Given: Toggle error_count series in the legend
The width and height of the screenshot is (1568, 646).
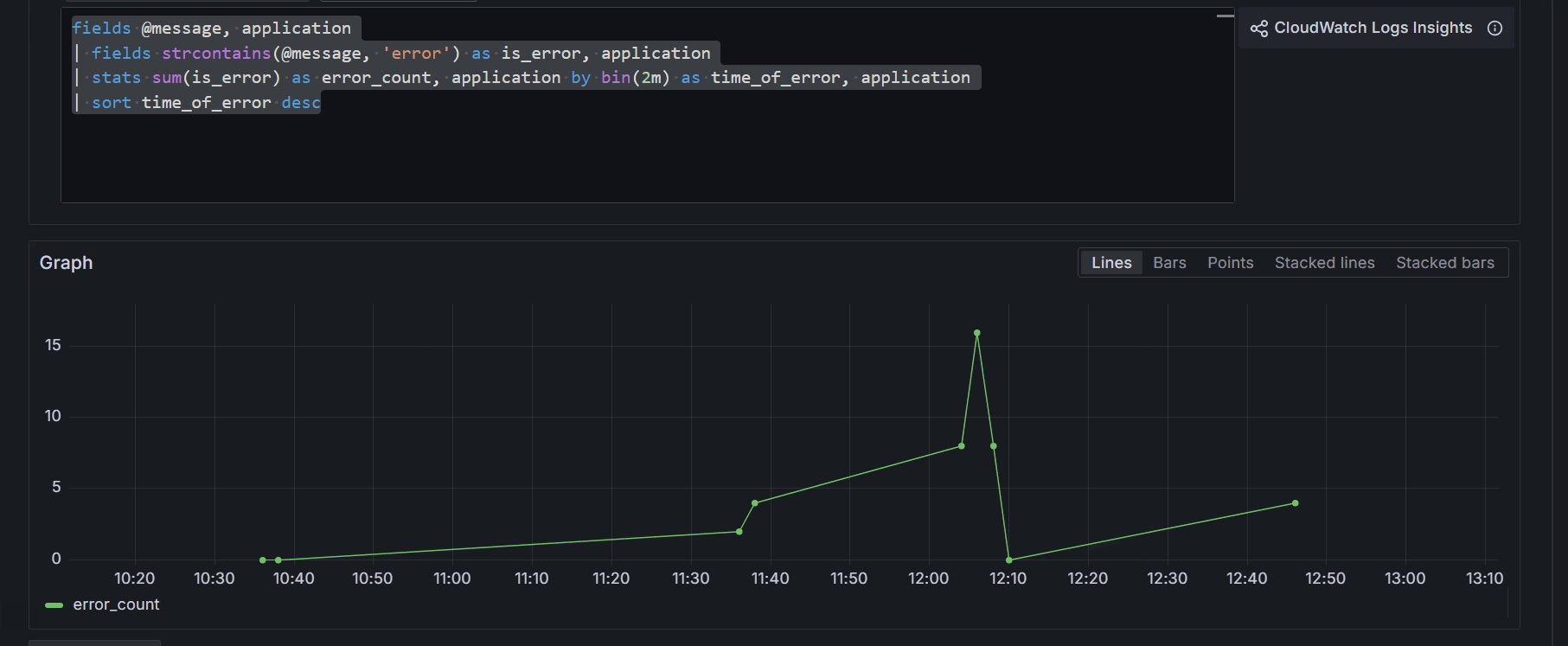Looking at the screenshot, I should pyautogui.click(x=116, y=604).
